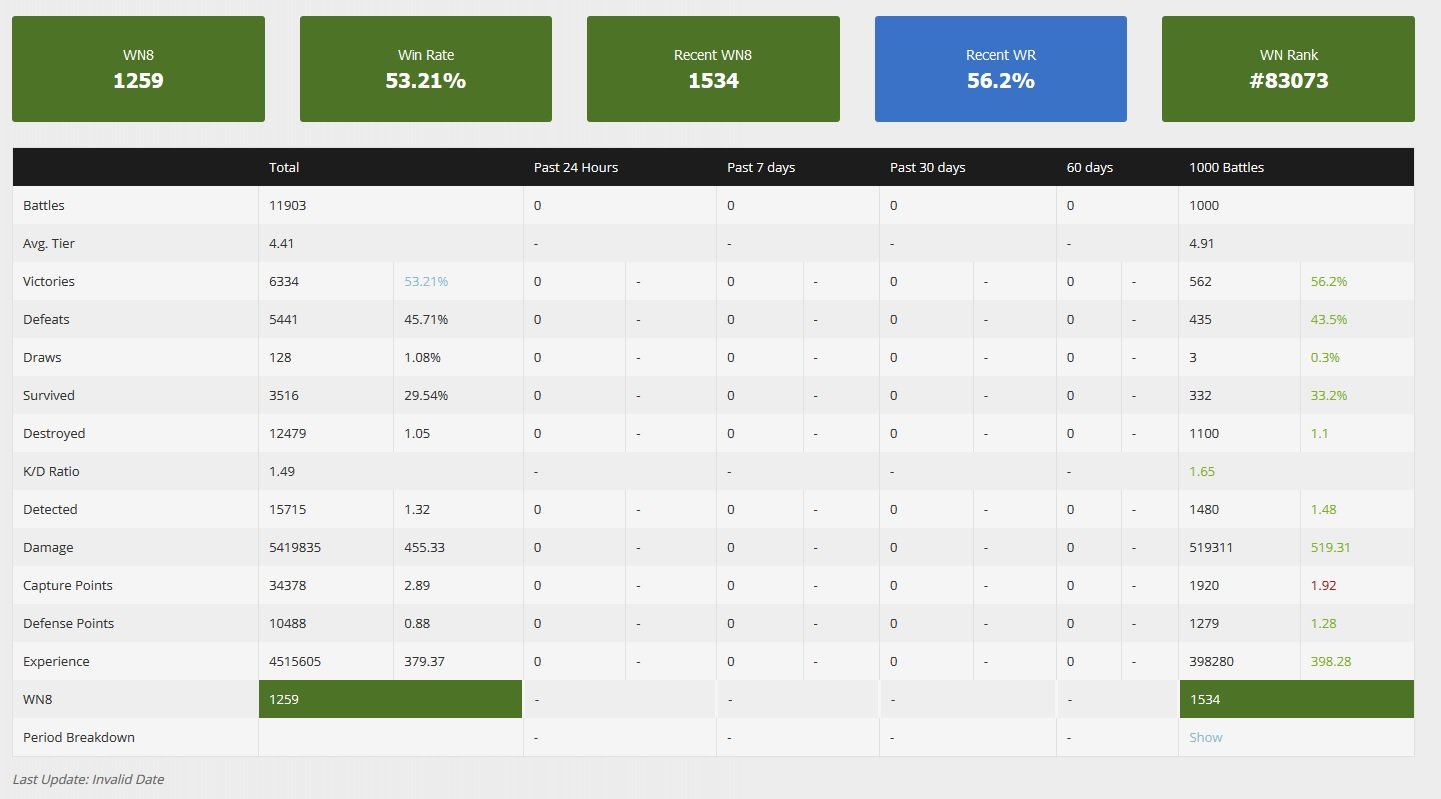
Task: Click the green WN8 1534 recent cell
Action: pos(1296,699)
